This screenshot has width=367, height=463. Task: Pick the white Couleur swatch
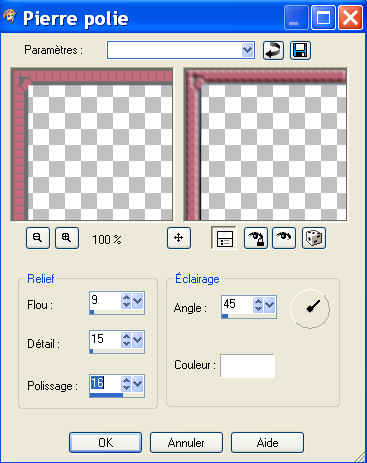pos(248,366)
